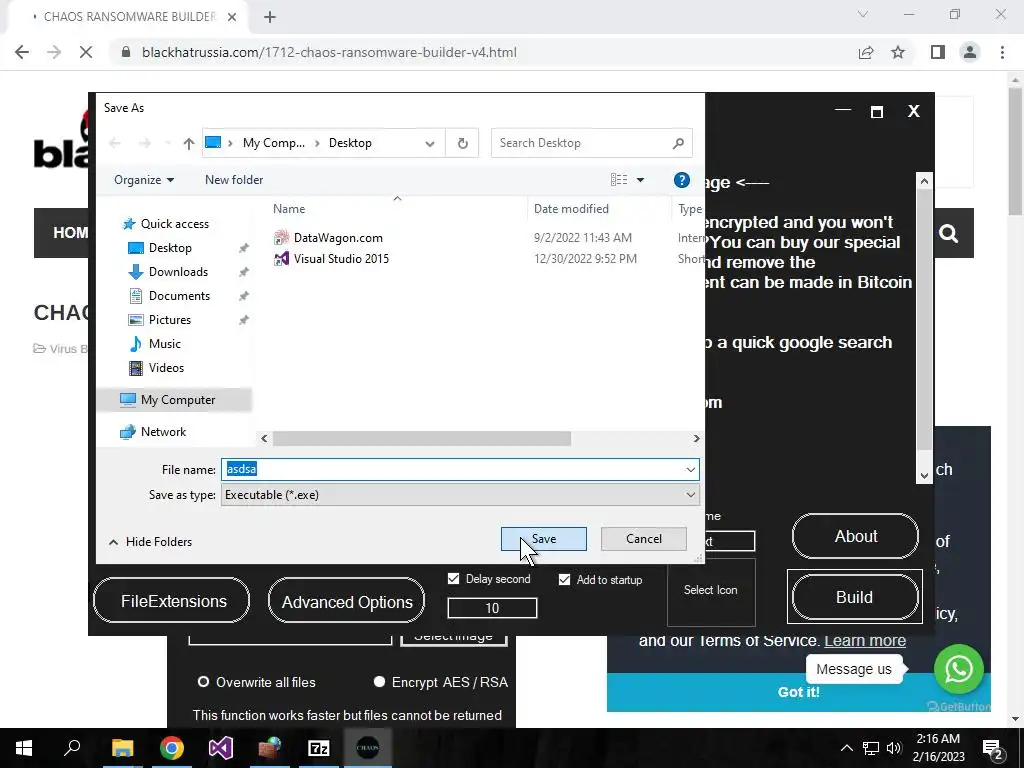Viewport: 1024px width, 768px height.
Task: Open the view options dropdown arrow
Action: [641, 180]
